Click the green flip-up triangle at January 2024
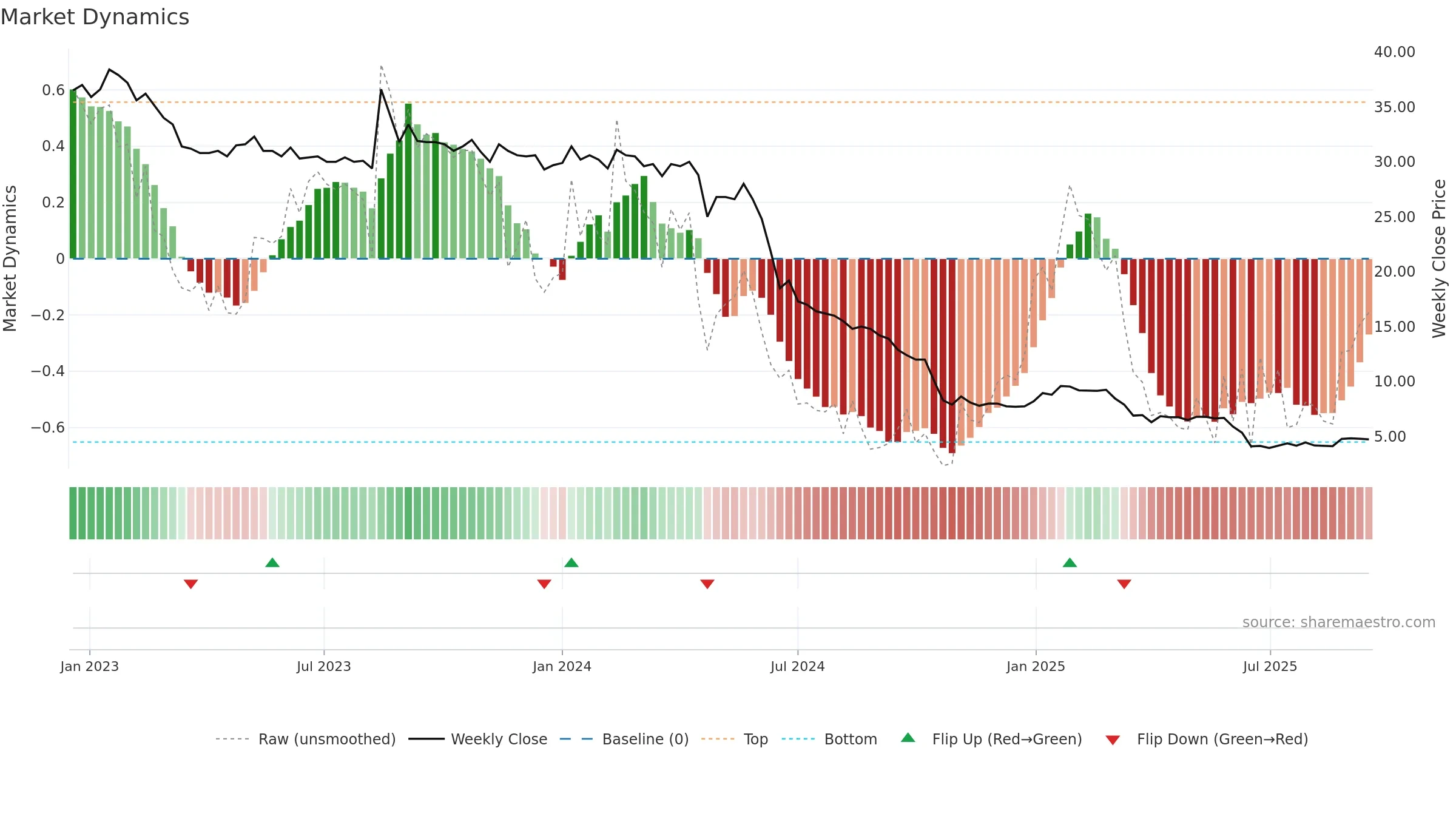 (571, 562)
